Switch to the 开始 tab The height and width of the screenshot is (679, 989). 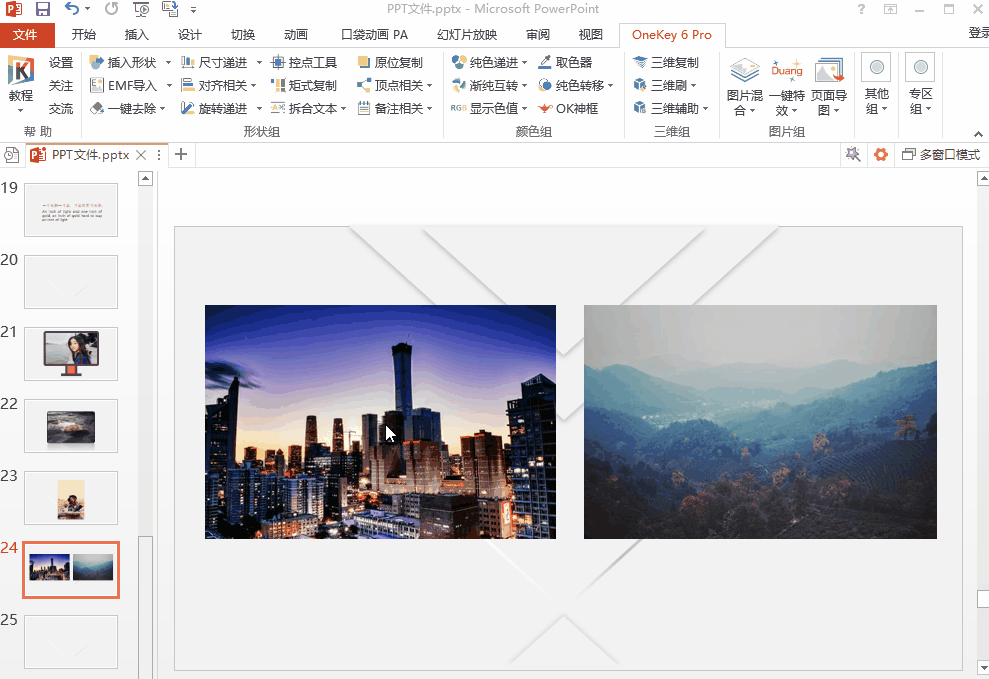coord(83,35)
